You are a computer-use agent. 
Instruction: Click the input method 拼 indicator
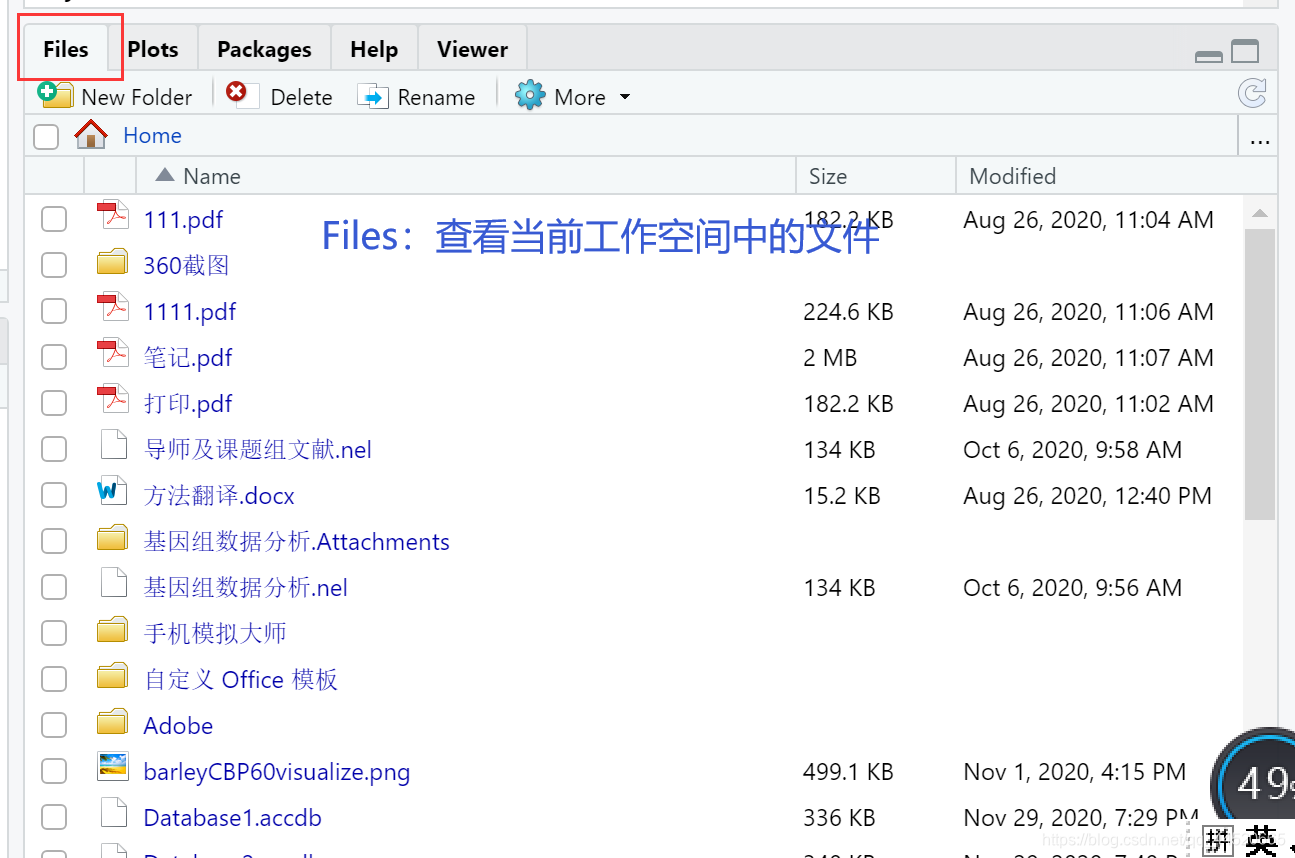(x=1218, y=841)
